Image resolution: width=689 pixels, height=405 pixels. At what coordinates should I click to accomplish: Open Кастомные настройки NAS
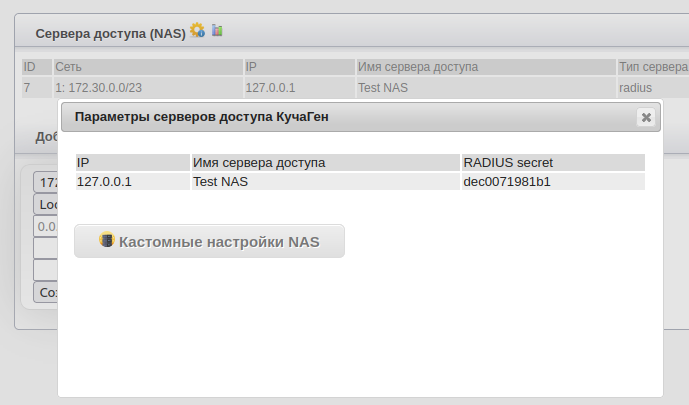pyautogui.click(x=209, y=242)
